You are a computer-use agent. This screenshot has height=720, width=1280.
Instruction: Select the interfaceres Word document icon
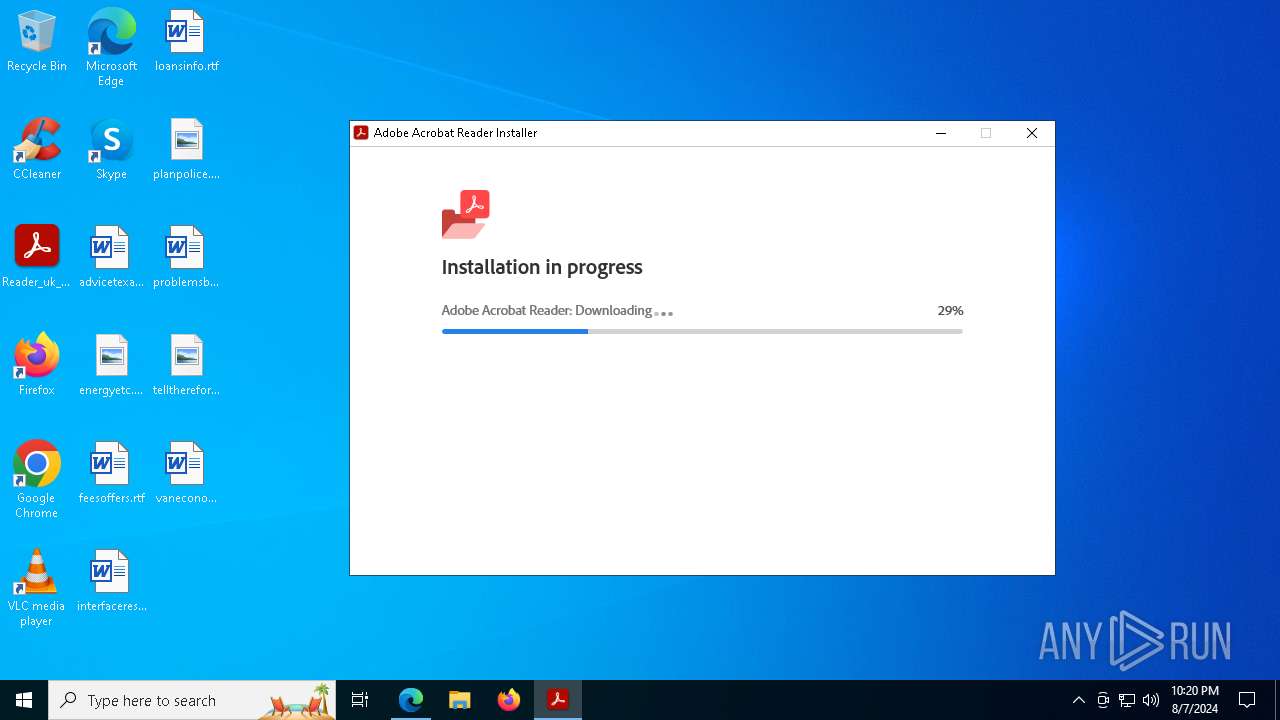click(111, 581)
